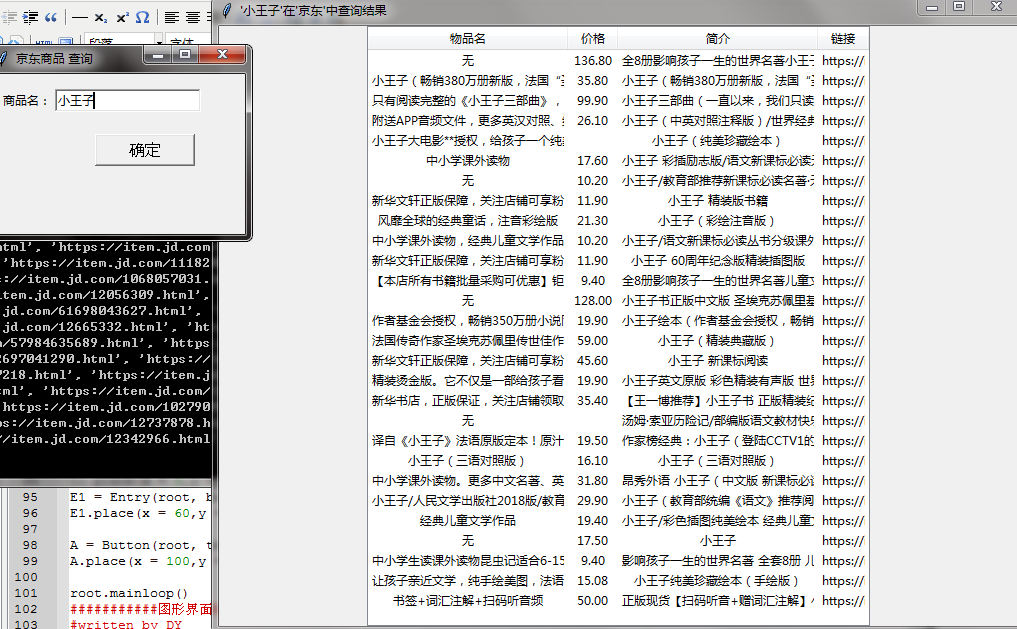
Task: Select the price cell 17.60
Action: point(593,160)
